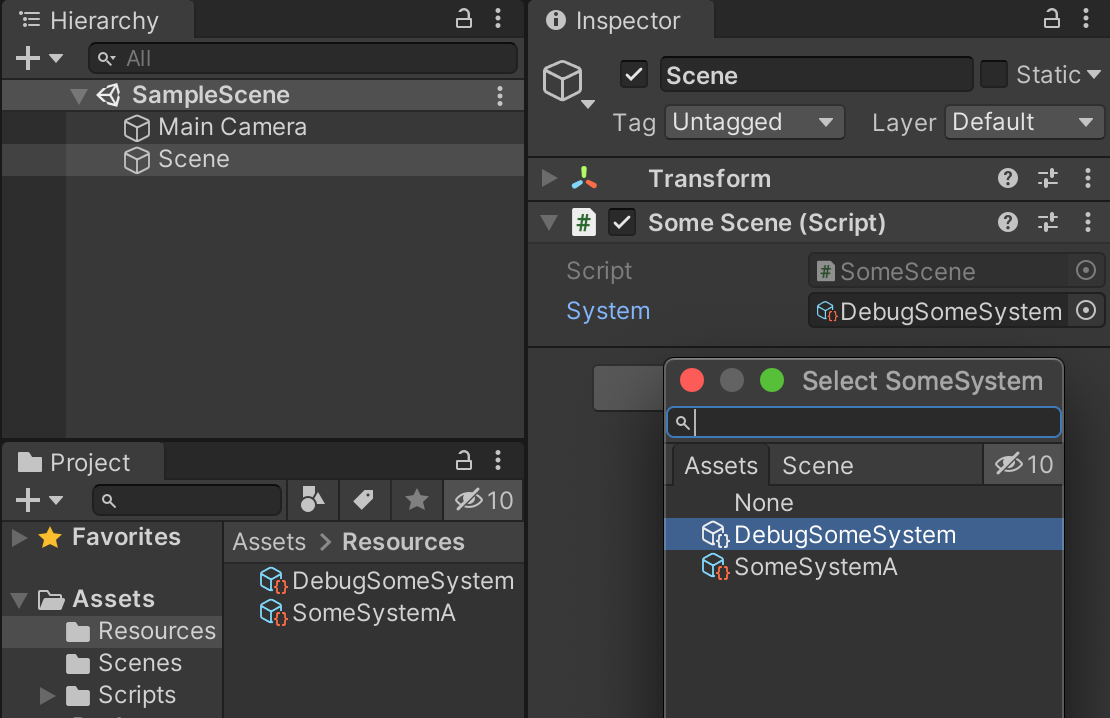Toggle hidden objects eye counter in Project

[x=483, y=499]
